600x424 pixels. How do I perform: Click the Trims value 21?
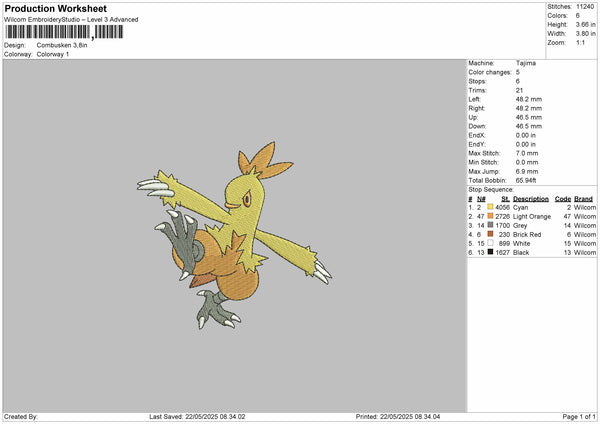(519, 90)
